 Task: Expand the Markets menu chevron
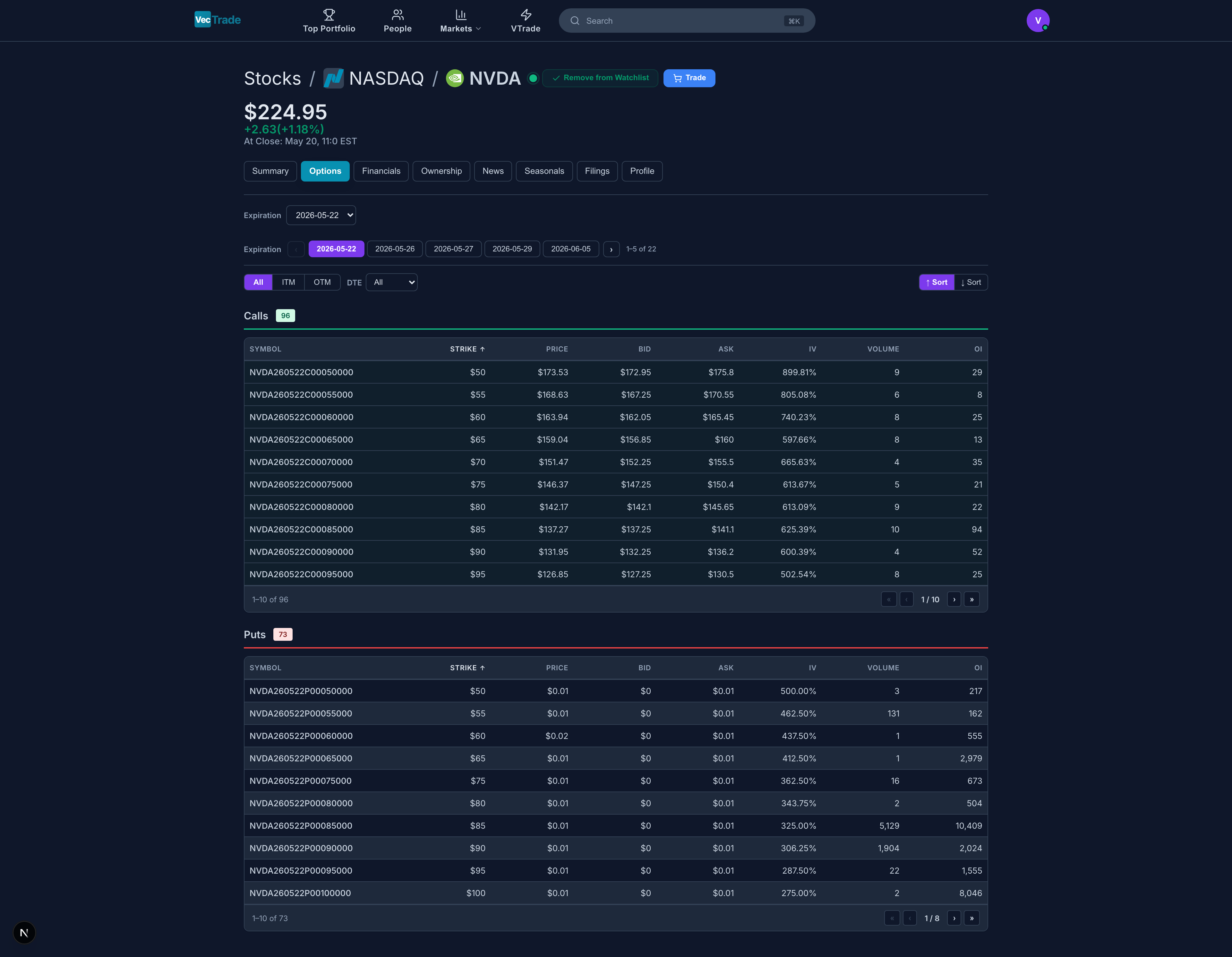pos(479,29)
